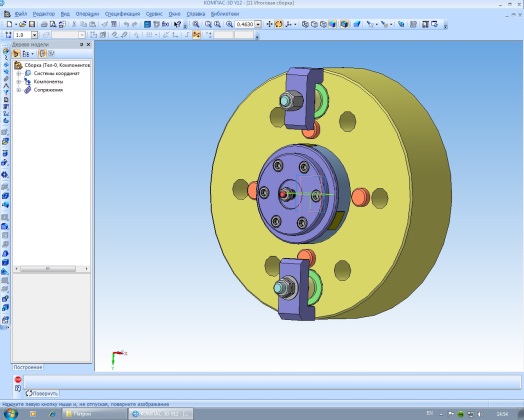This screenshot has width=524, height=420.
Task: Pin the Дерево модели panel
Action: [x=81, y=44]
